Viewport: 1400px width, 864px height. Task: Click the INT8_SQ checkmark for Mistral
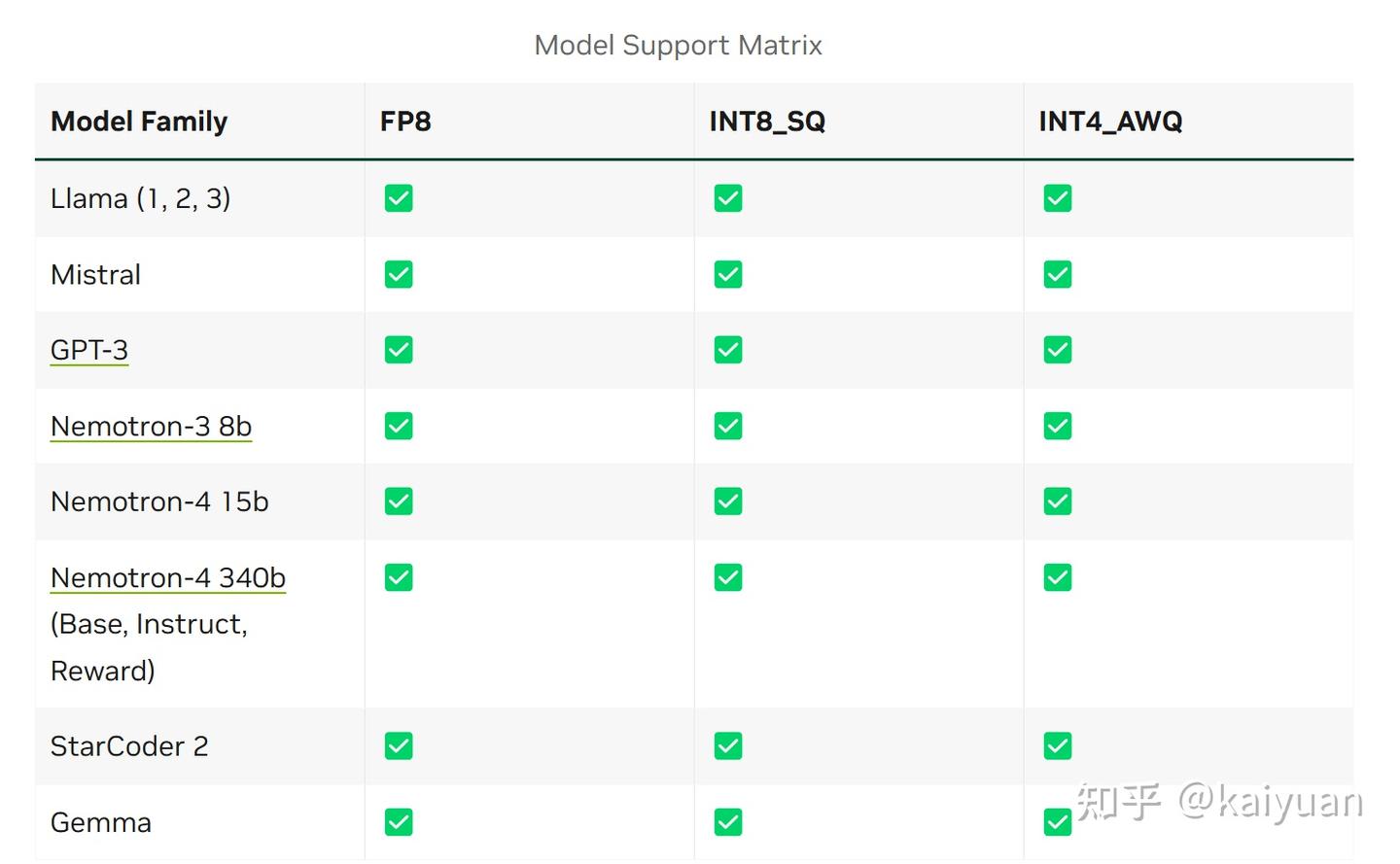pos(728,275)
